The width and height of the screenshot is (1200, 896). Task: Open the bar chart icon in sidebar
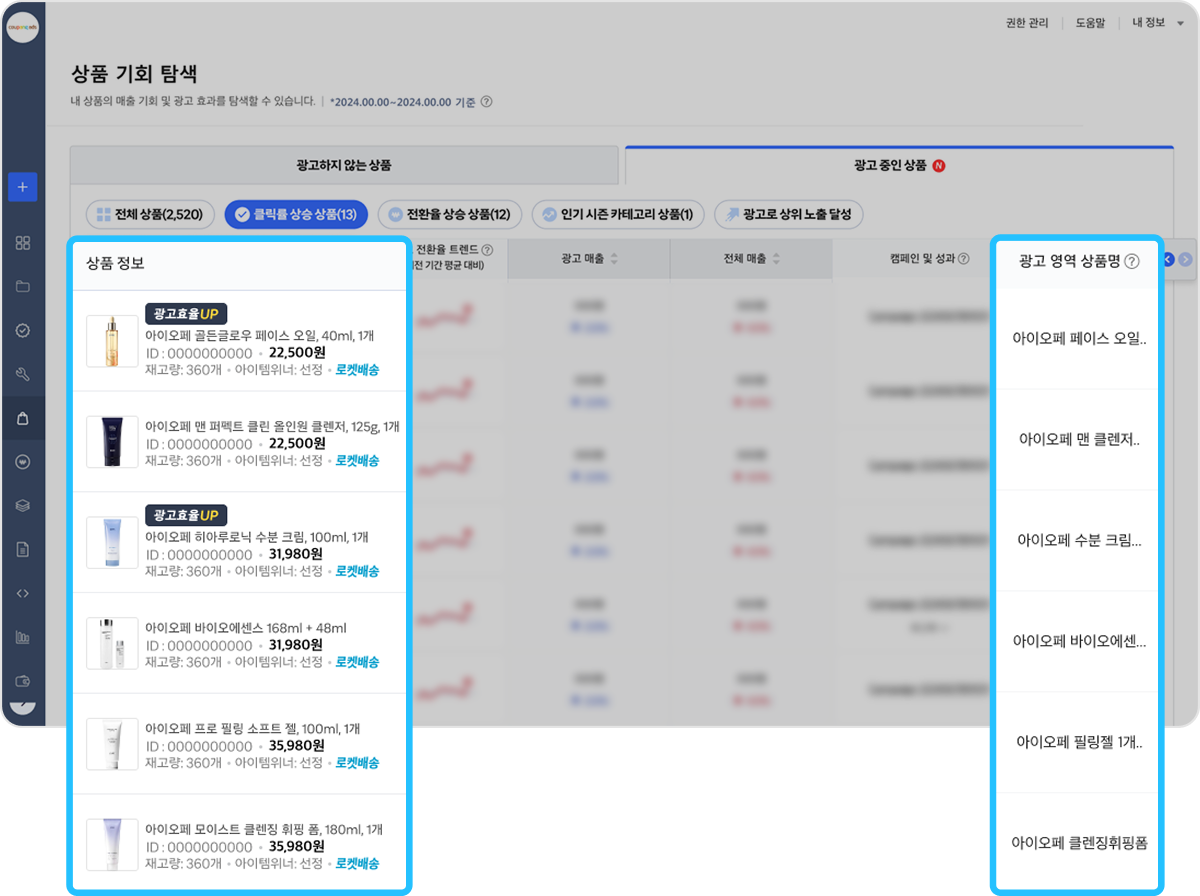coord(23,637)
